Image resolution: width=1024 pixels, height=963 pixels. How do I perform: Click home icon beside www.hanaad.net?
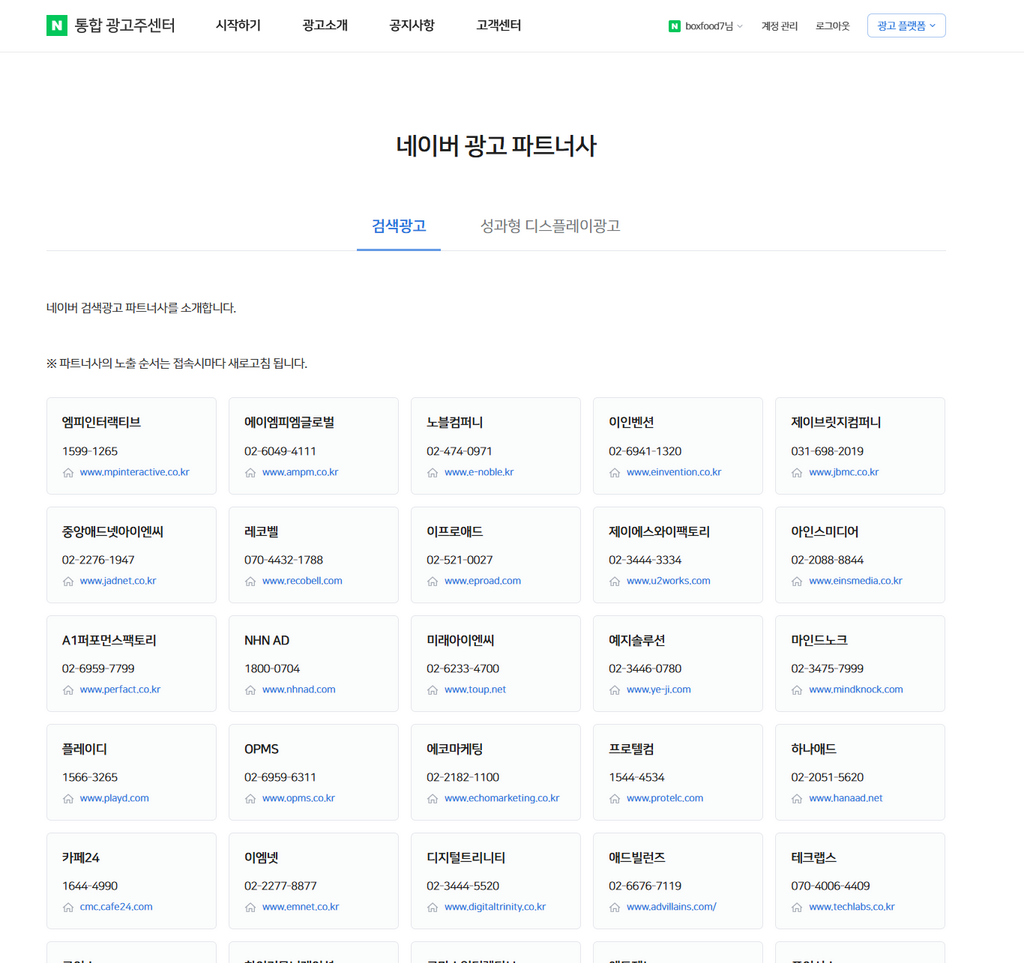(797, 798)
